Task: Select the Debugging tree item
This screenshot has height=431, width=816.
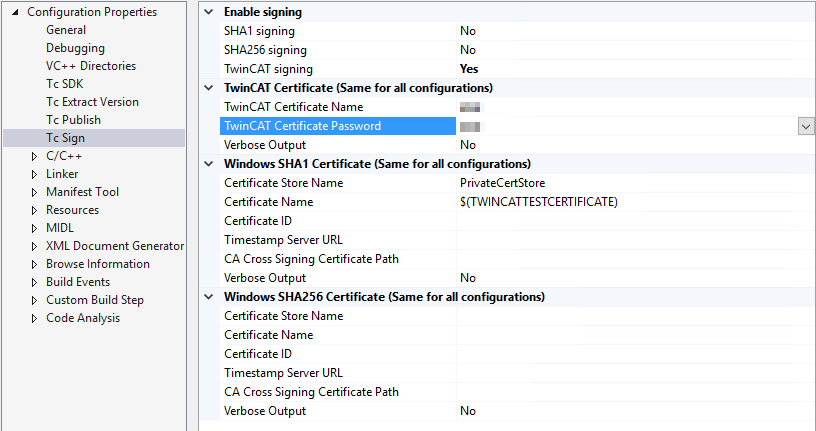Action: click(75, 48)
